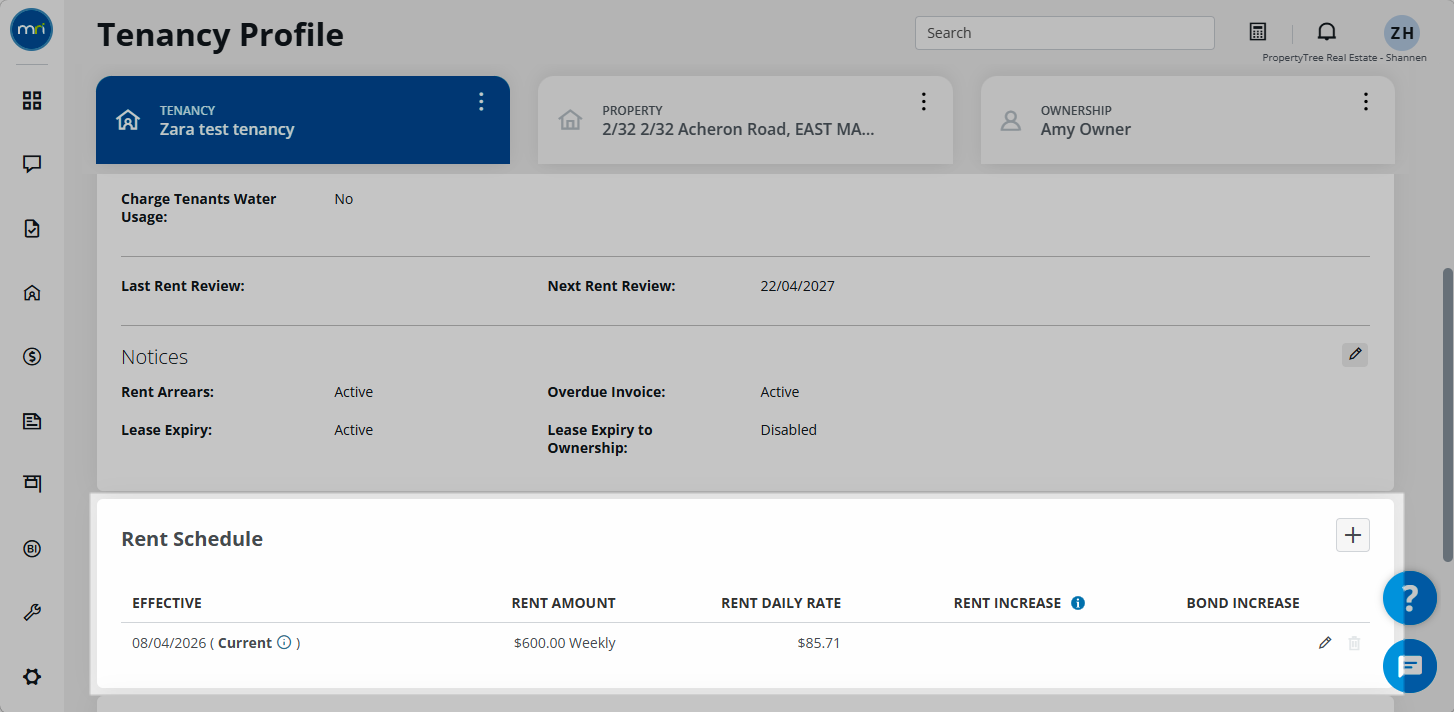Open the messages chat icon in sidebar

point(32,164)
